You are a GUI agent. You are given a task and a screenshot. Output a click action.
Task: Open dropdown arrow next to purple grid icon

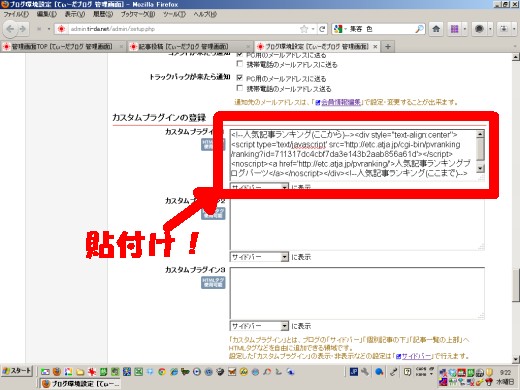465,29
